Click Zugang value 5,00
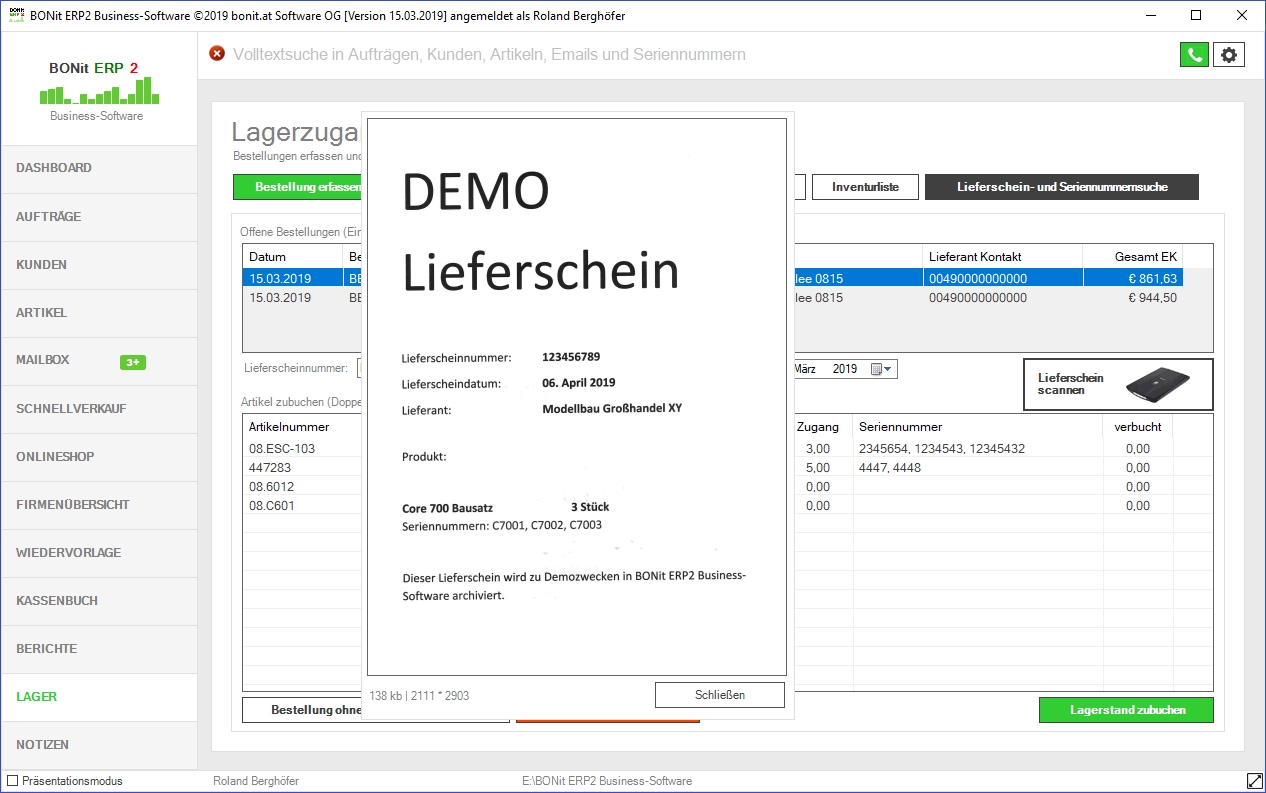Image resolution: width=1266 pixels, height=793 pixels. pyautogui.click(x=818, y=468)
